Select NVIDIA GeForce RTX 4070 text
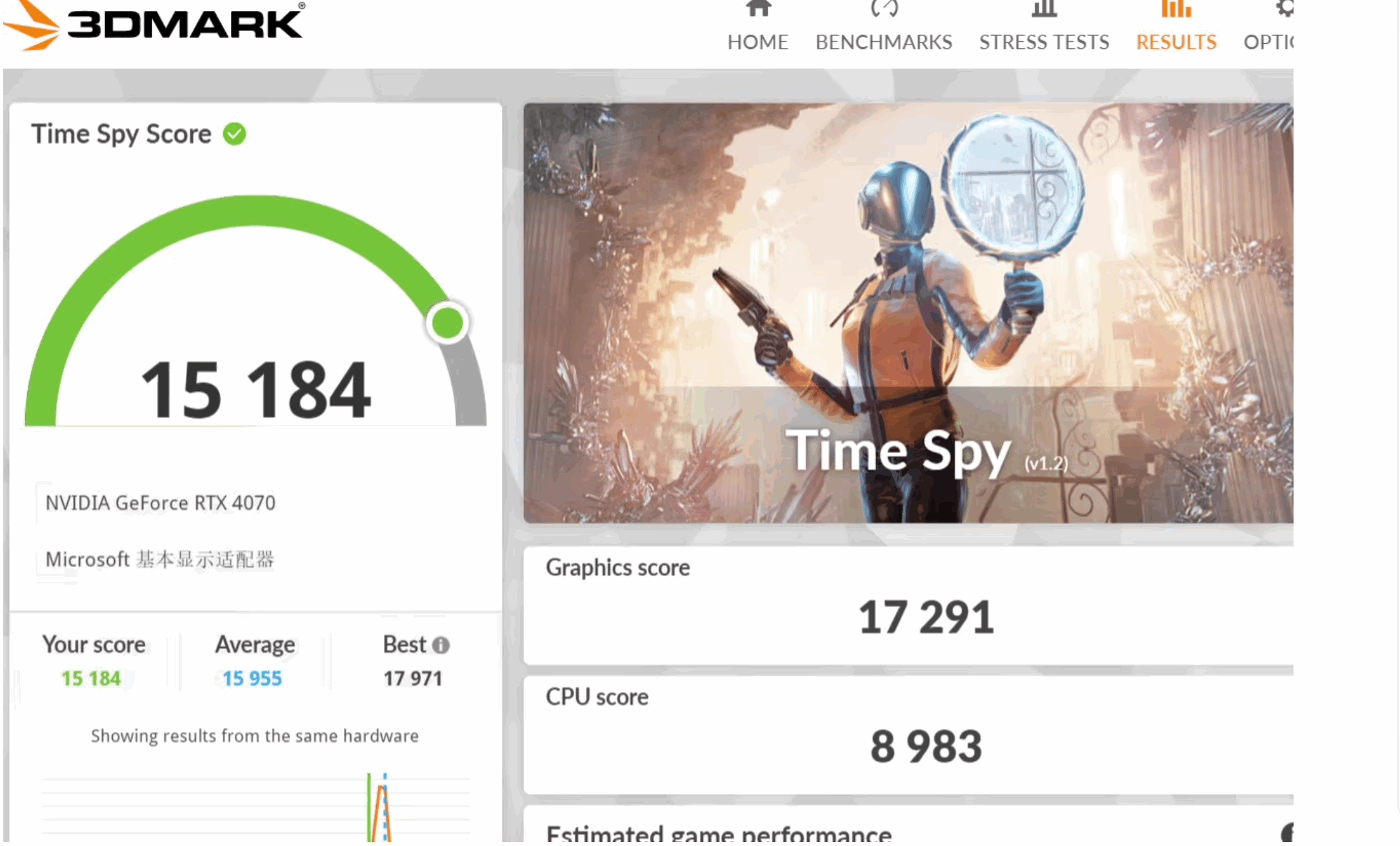The image size is (1400, 846). [161, 503]
